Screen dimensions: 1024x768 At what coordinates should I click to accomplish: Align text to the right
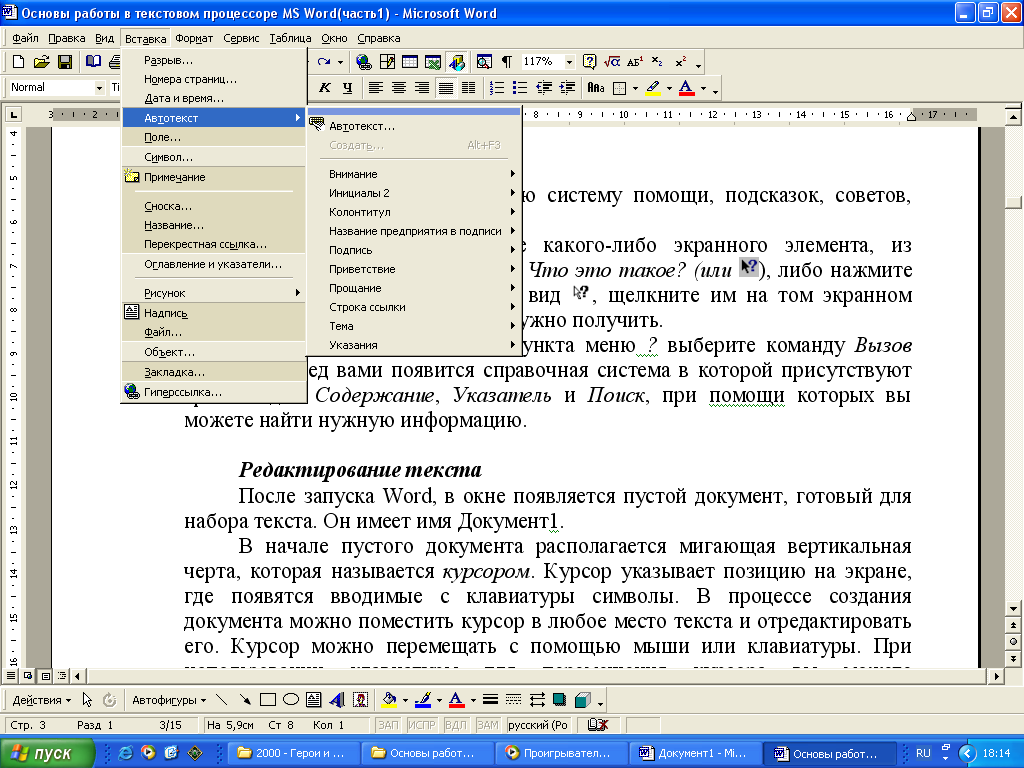click(x=422, y=88)
